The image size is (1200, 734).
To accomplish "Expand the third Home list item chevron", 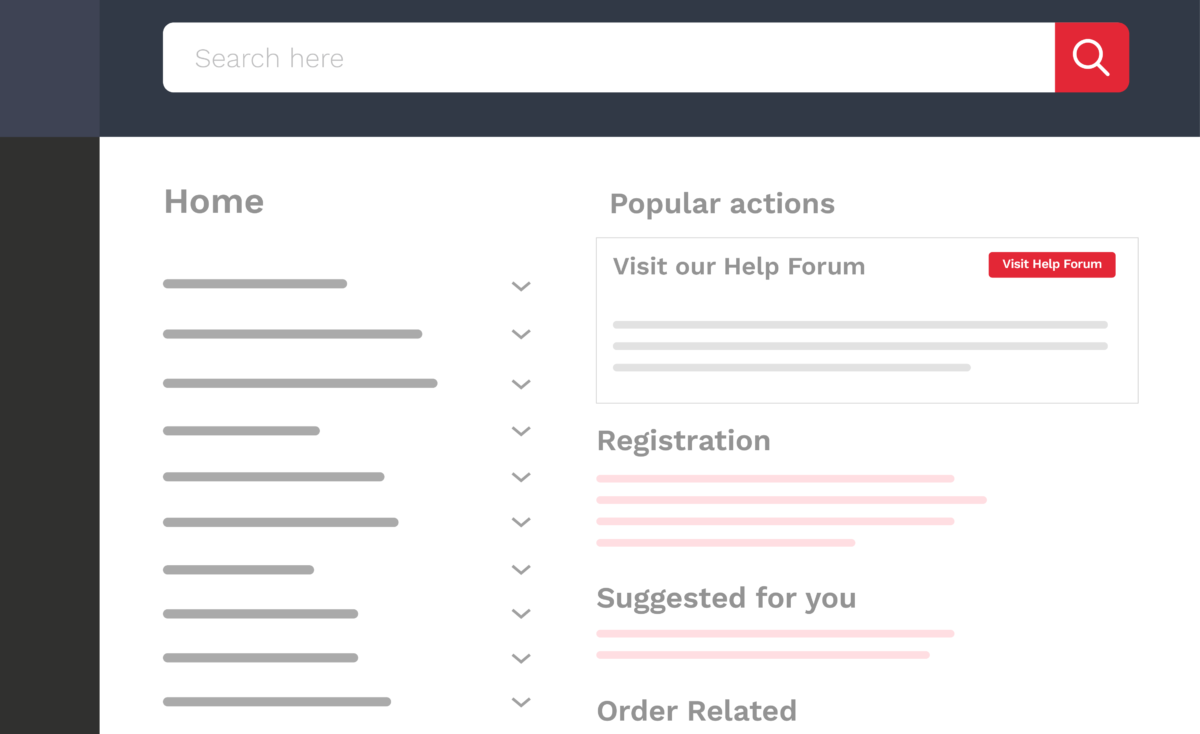I will coord(521,384).
